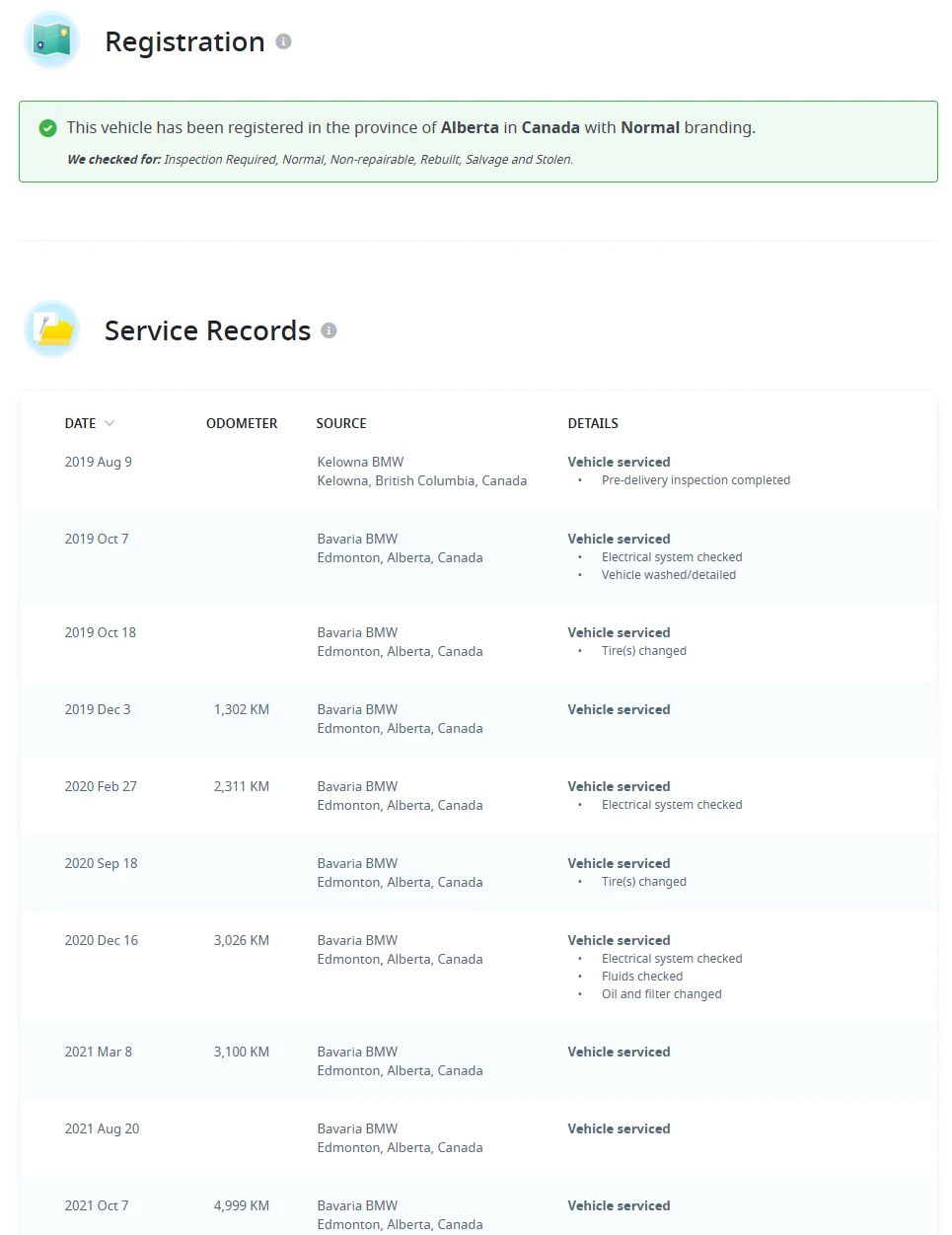
Task: Select the 1,302 KM odometer entry
Action: (x=242, y=709)
